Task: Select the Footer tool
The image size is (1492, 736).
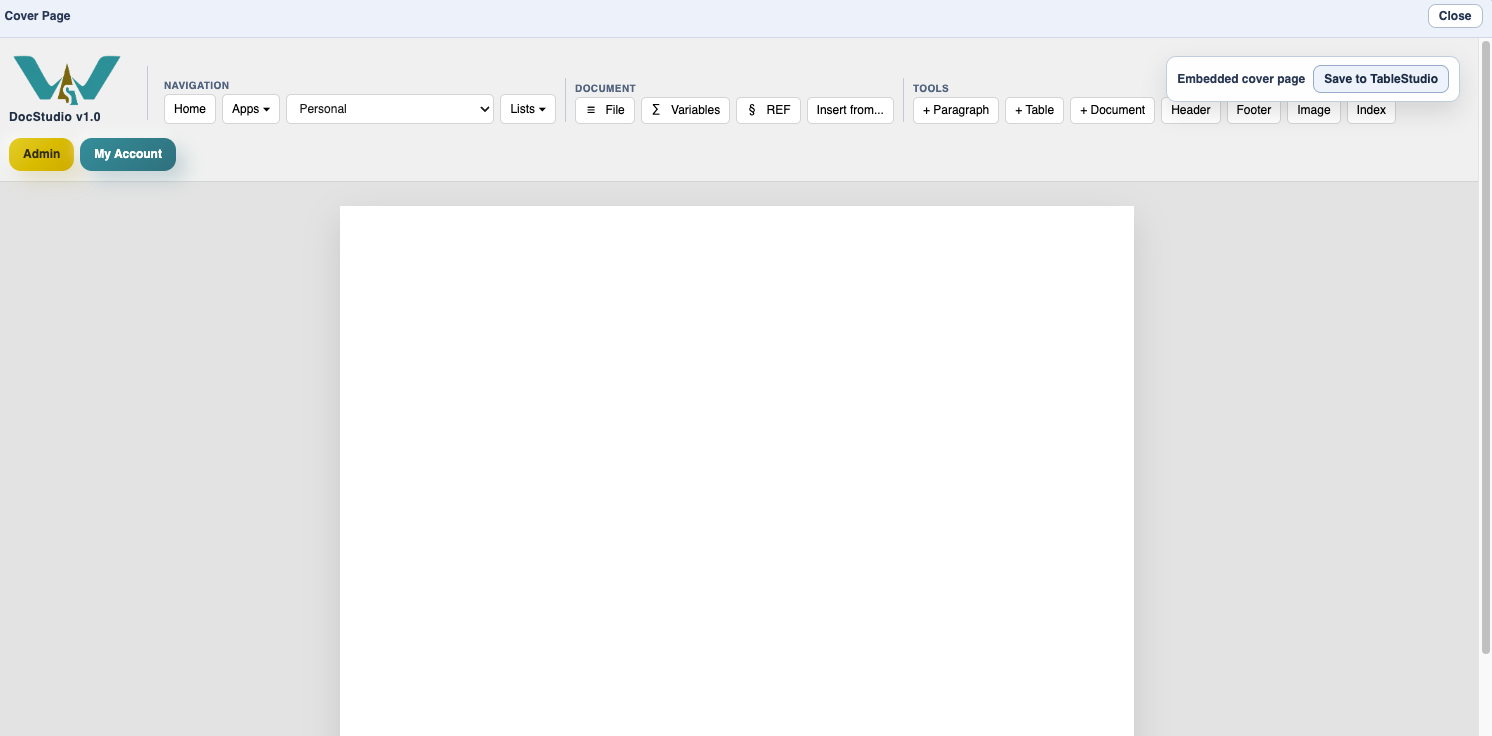Action: click(x=1254, y=110)
